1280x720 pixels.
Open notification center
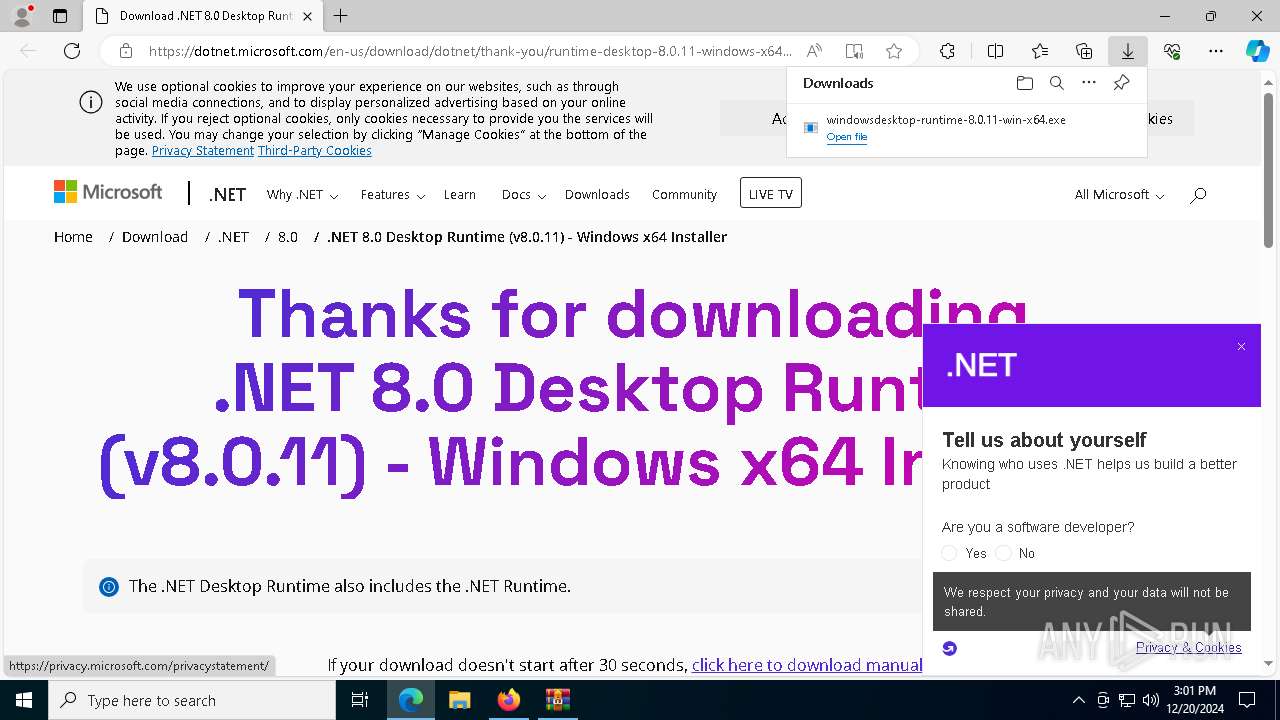1247,700
